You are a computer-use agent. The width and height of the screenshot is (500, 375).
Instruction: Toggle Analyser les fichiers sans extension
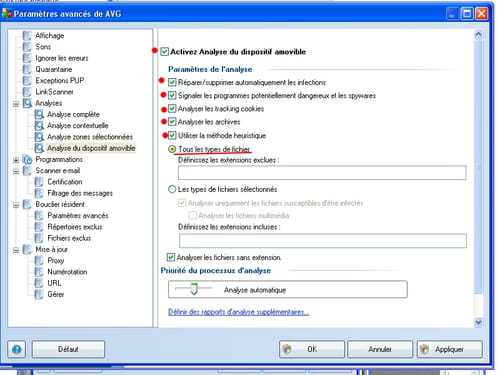pos(171,257)
